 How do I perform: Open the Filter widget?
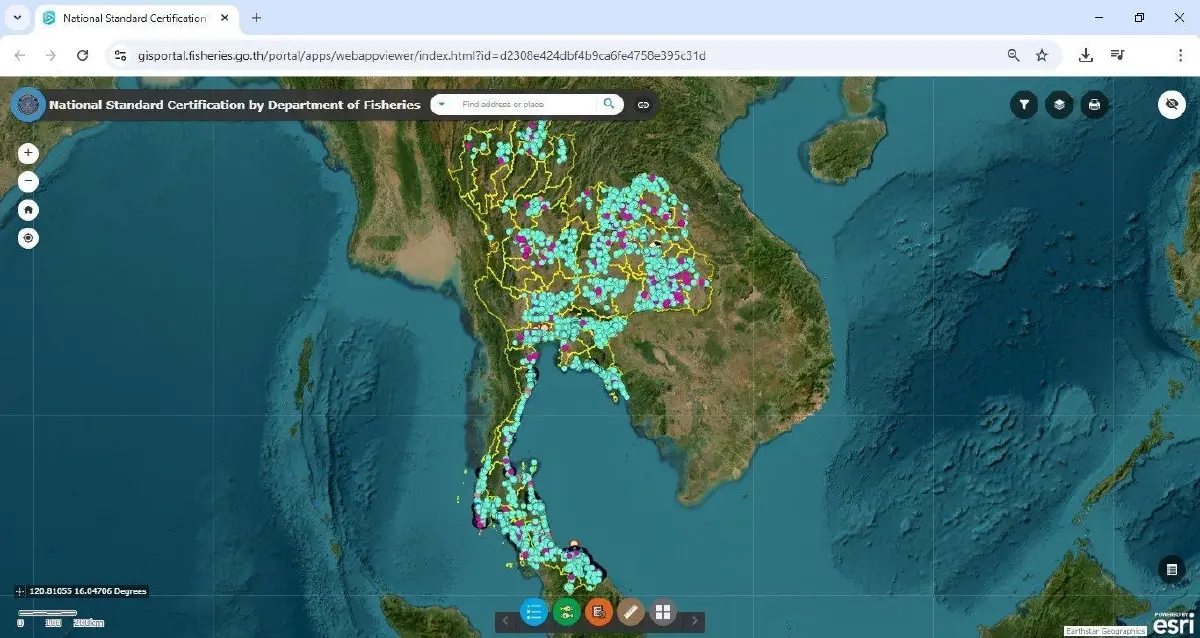(1024, 104)
